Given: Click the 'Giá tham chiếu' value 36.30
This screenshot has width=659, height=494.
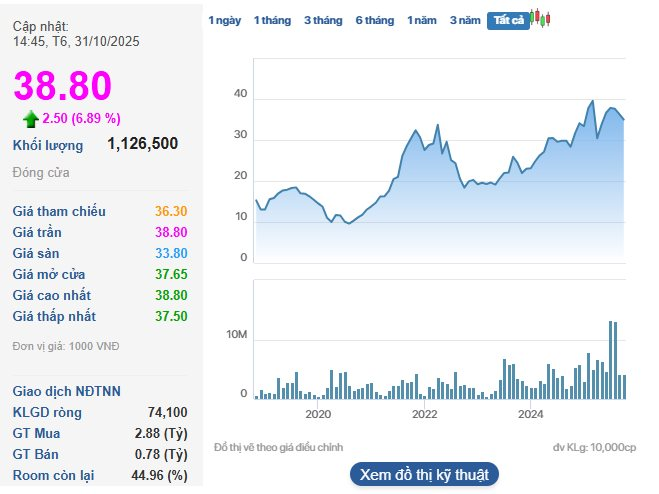Looking at the screenshot, I should point(171,211).
